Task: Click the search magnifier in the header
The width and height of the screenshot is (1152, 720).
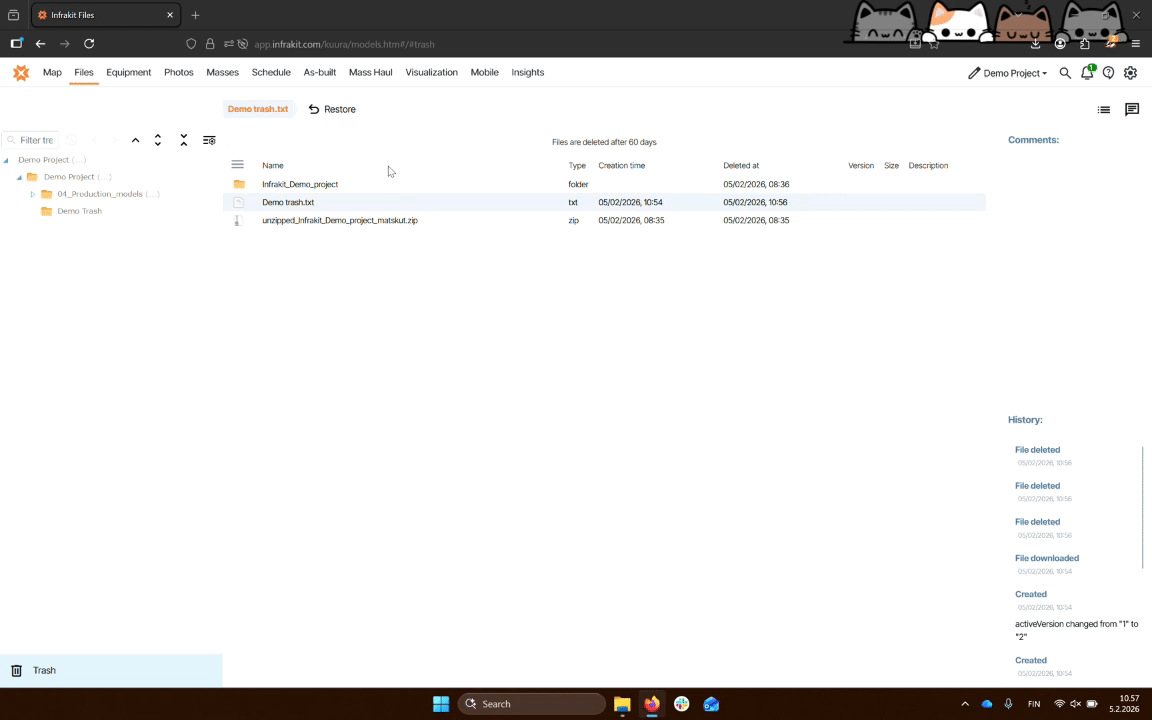Action: 1065,73
